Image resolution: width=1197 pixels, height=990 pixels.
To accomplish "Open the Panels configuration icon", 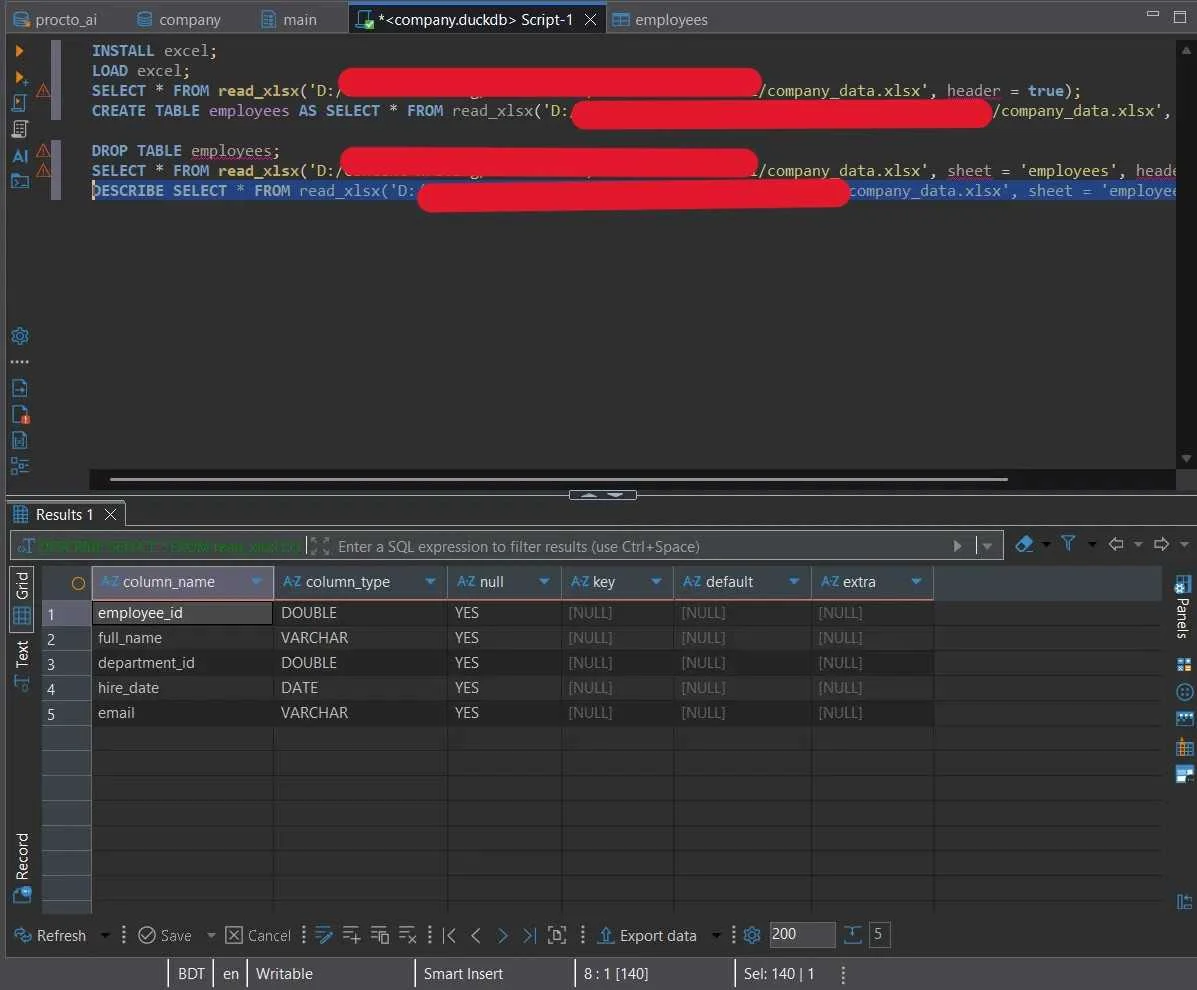I will coord(1182,585).
